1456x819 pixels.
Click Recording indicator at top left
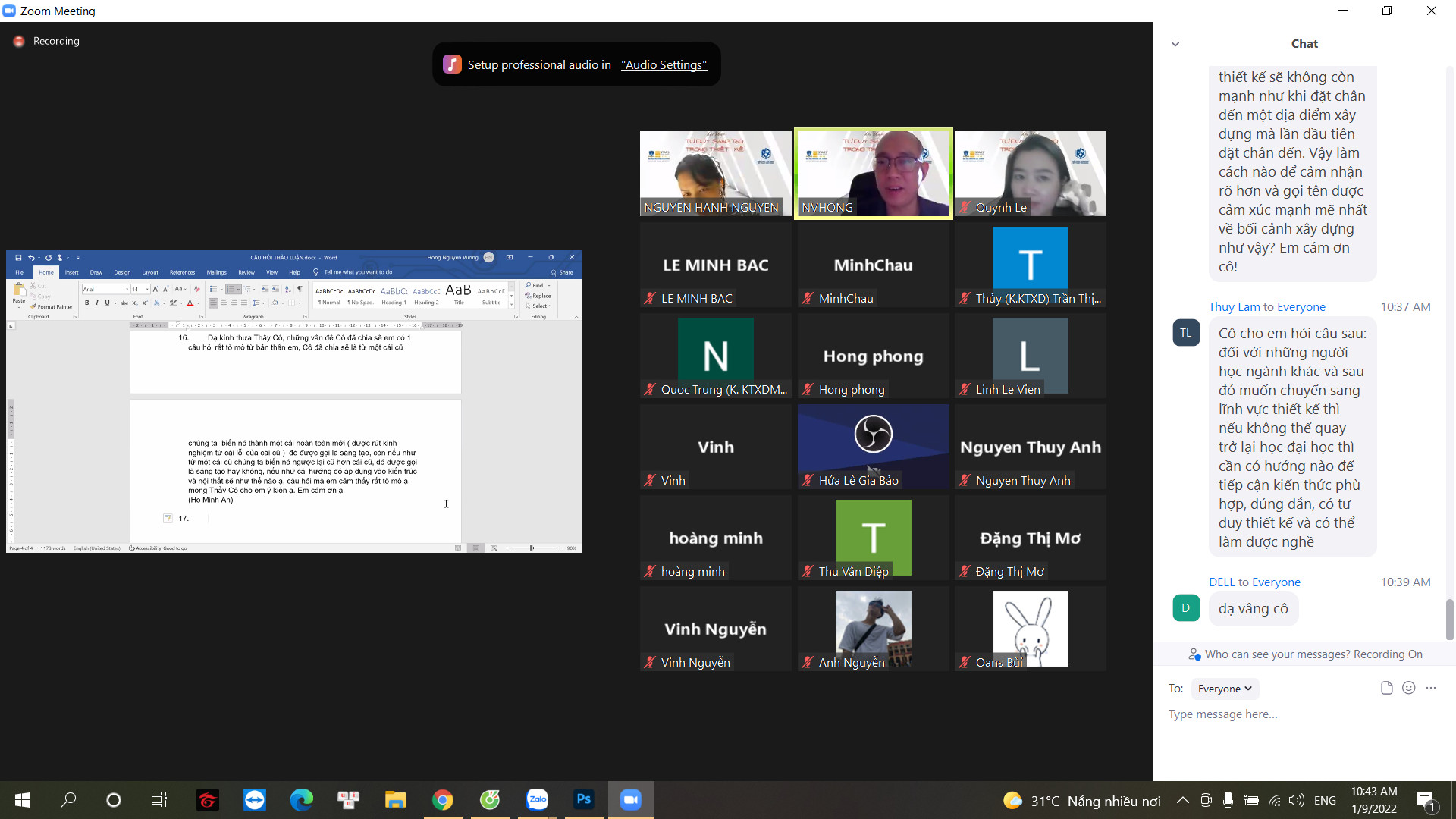click(47, 41)
